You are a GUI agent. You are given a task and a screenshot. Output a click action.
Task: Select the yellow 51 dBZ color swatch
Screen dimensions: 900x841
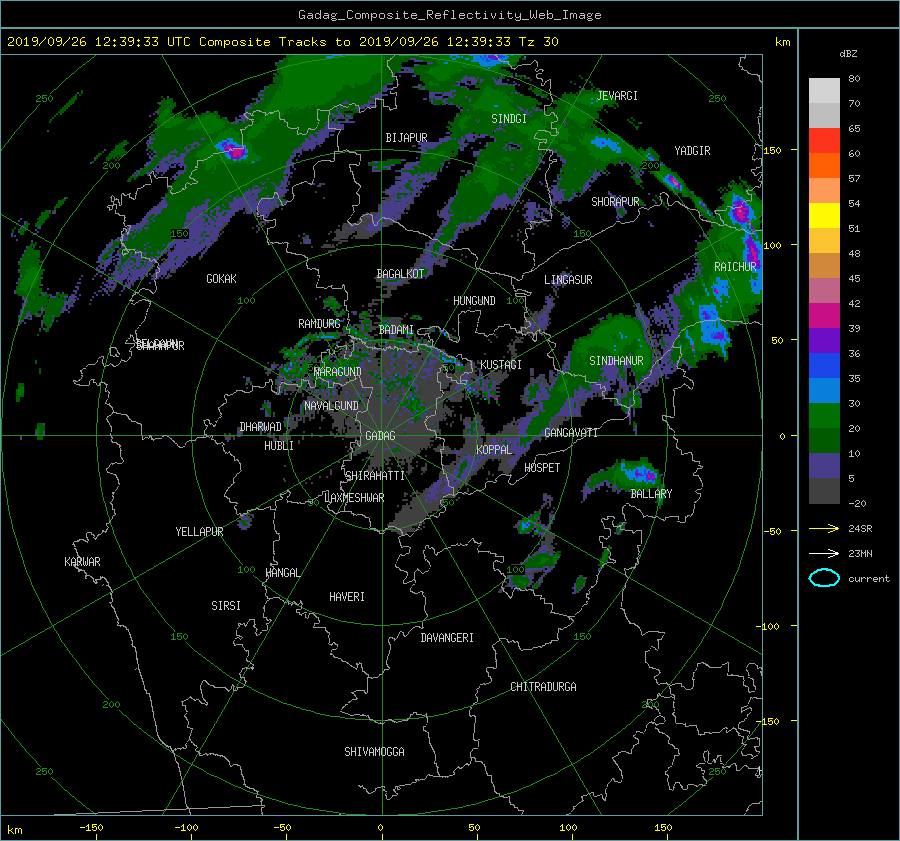click(824, 216)
